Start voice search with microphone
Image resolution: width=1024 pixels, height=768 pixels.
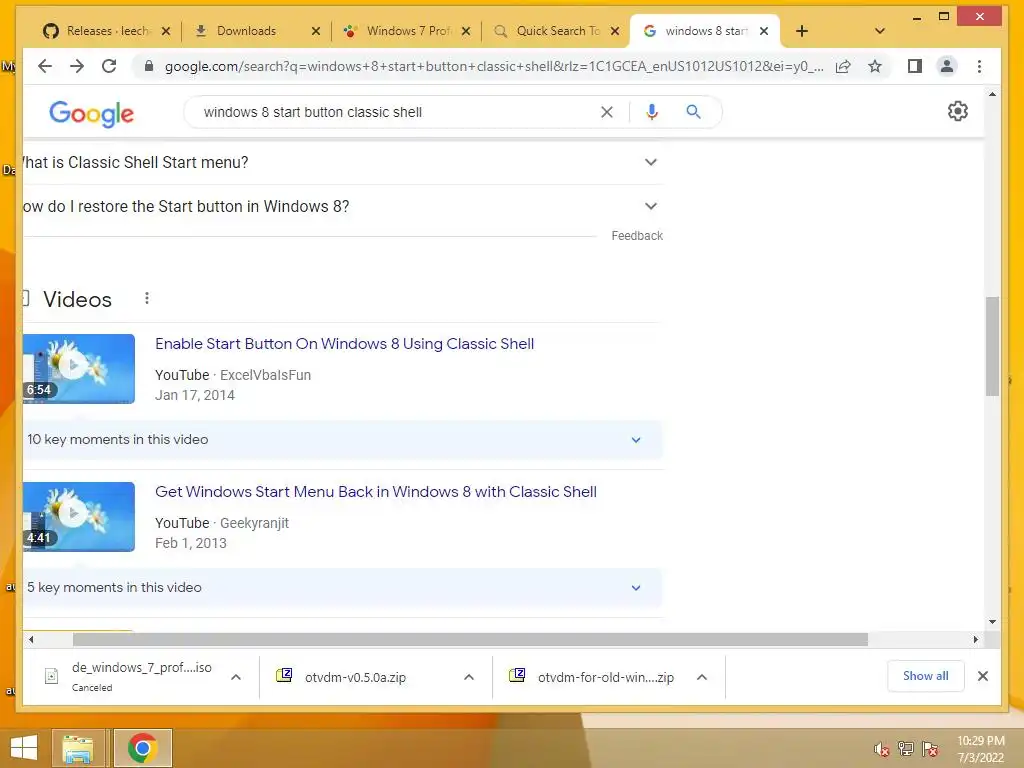tap(652, 112)
